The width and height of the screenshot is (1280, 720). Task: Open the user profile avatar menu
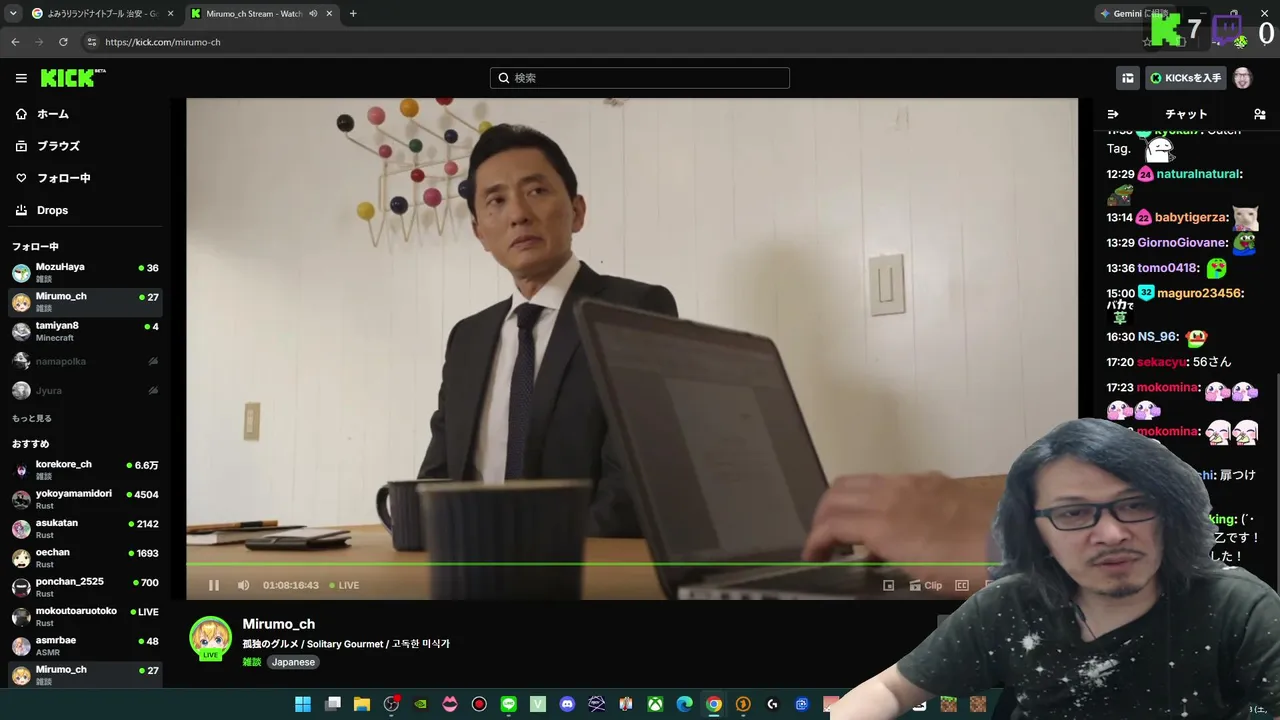[1243, 78]
